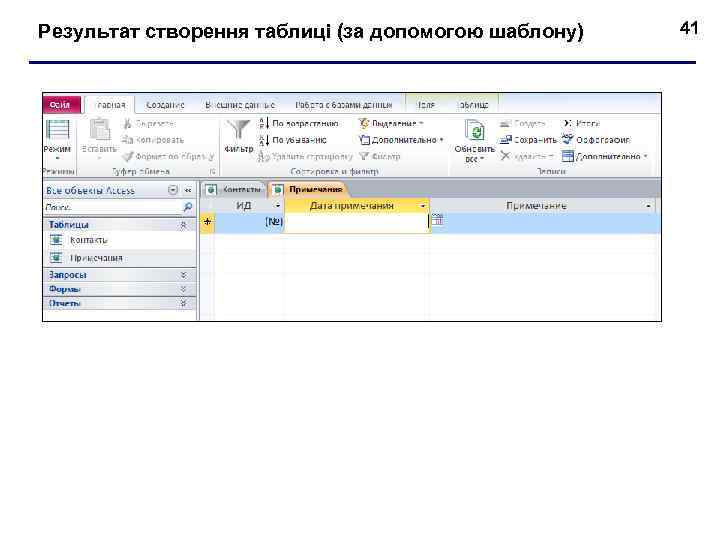Image resolution: width=720 pixels, height=540 pixels.
Task: Open Дополнительно records dropdown
Action: (x=605, y=157)
